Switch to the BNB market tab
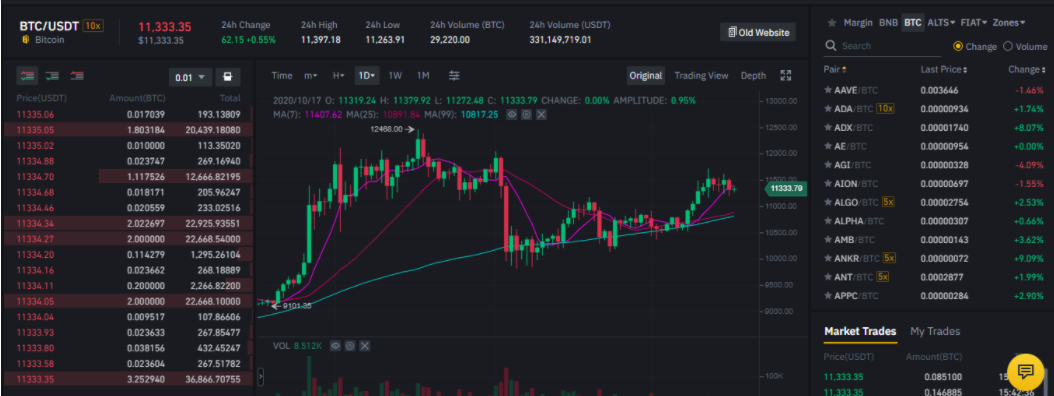The image size is (1054, 396). click(x=888, y=23)
